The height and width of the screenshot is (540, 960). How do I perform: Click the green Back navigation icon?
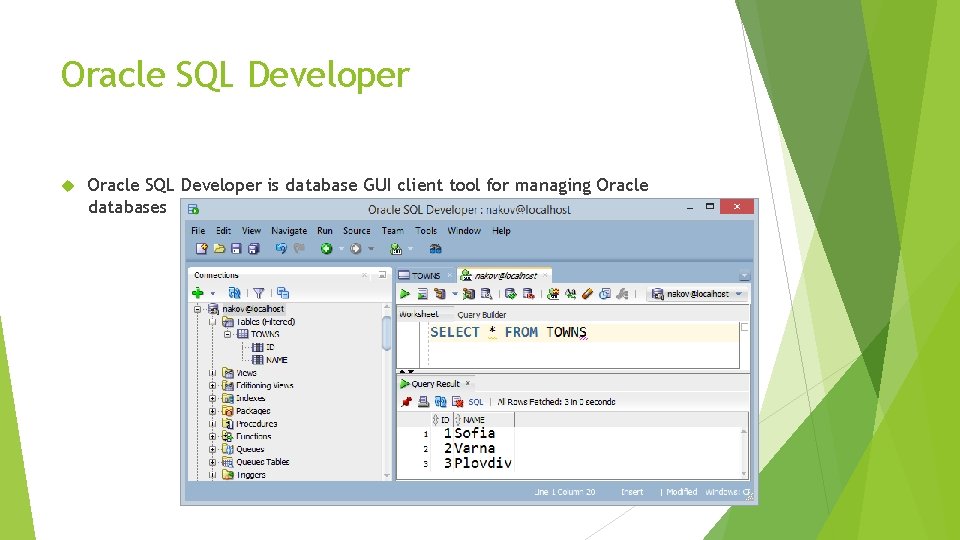326,249
